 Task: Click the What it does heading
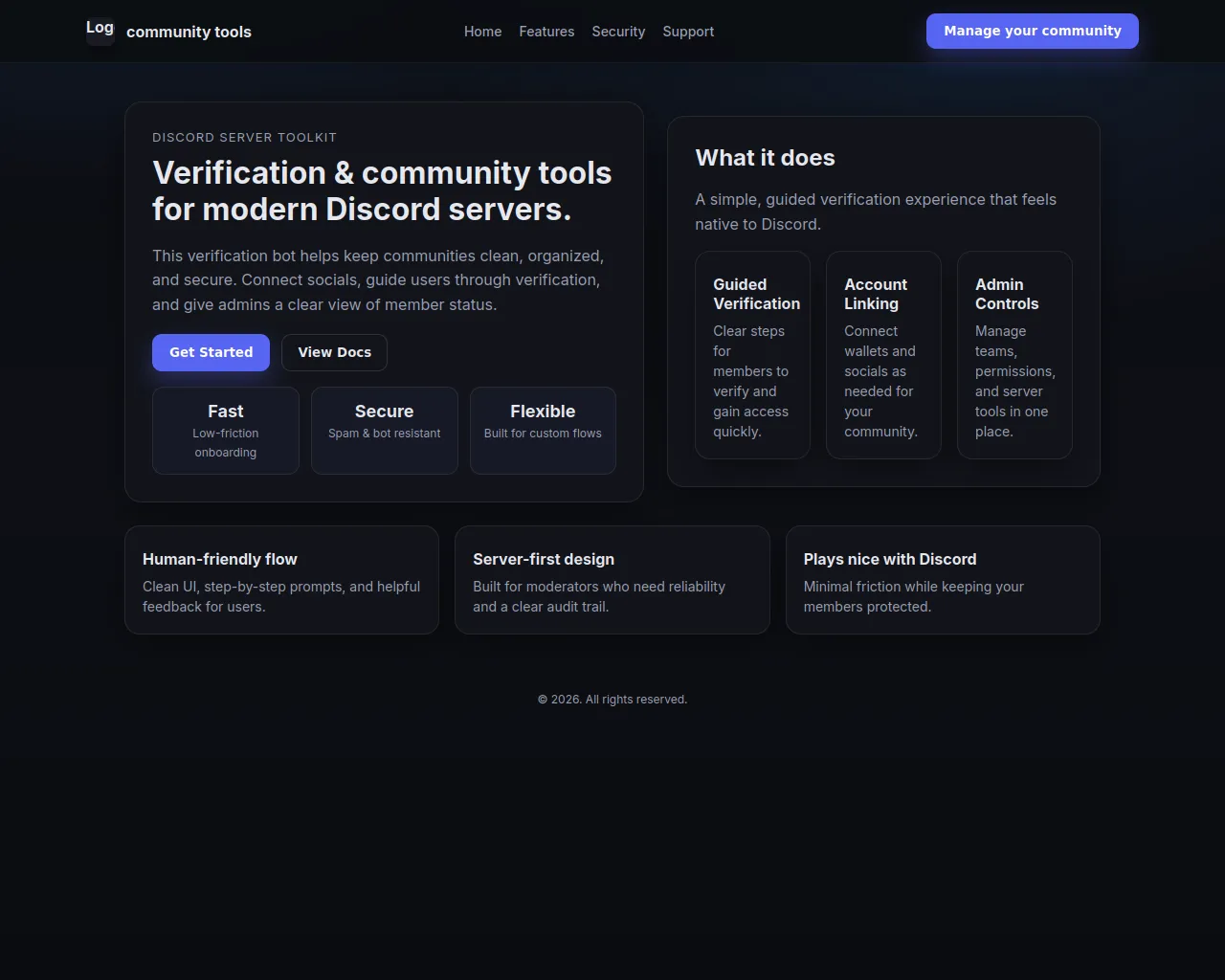click(765, 158)
